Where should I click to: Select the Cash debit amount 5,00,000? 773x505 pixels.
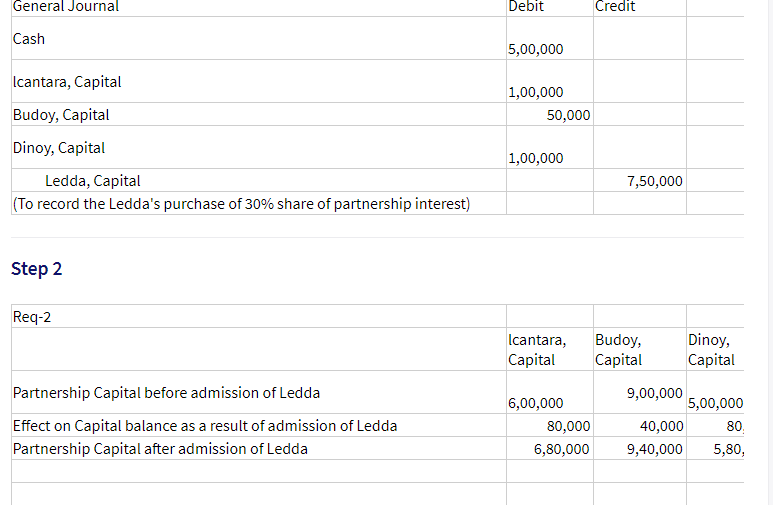(x=536, y=49)
